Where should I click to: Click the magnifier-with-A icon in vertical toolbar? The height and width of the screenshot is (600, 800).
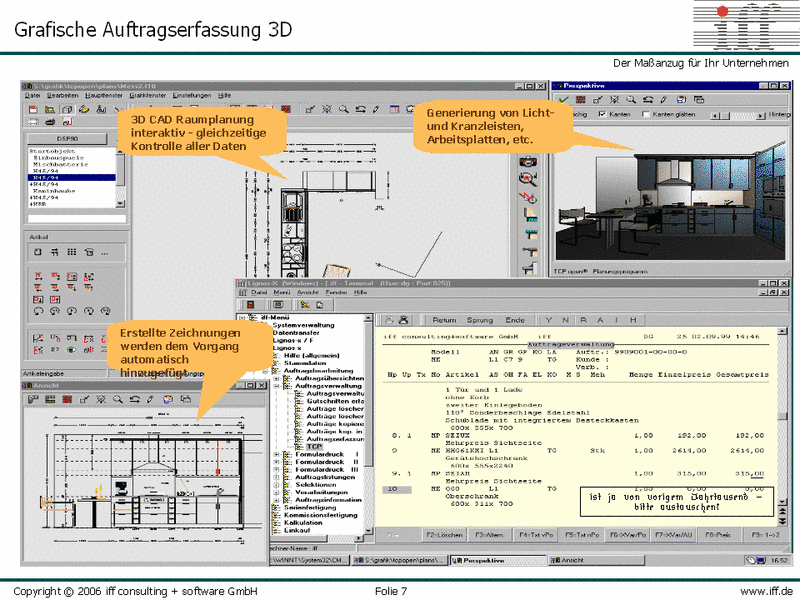pos(528,179)
